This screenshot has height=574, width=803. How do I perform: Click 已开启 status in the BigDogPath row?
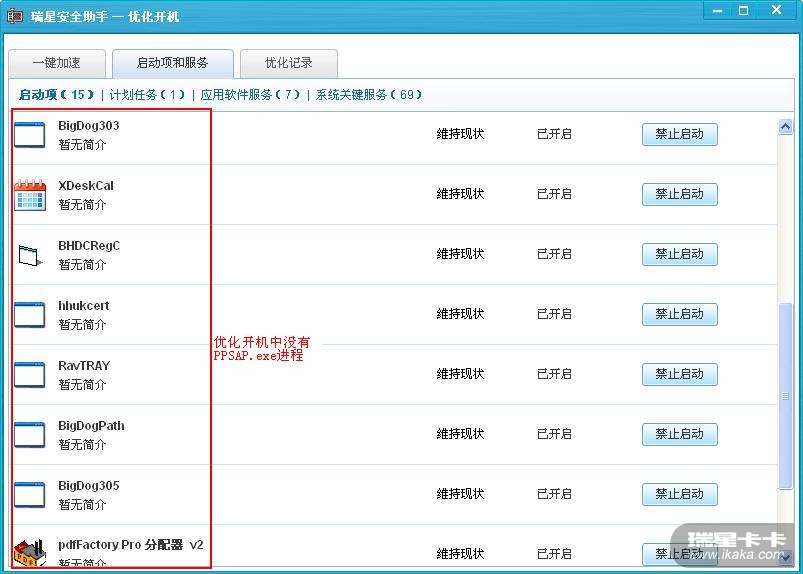coord(554,434)
